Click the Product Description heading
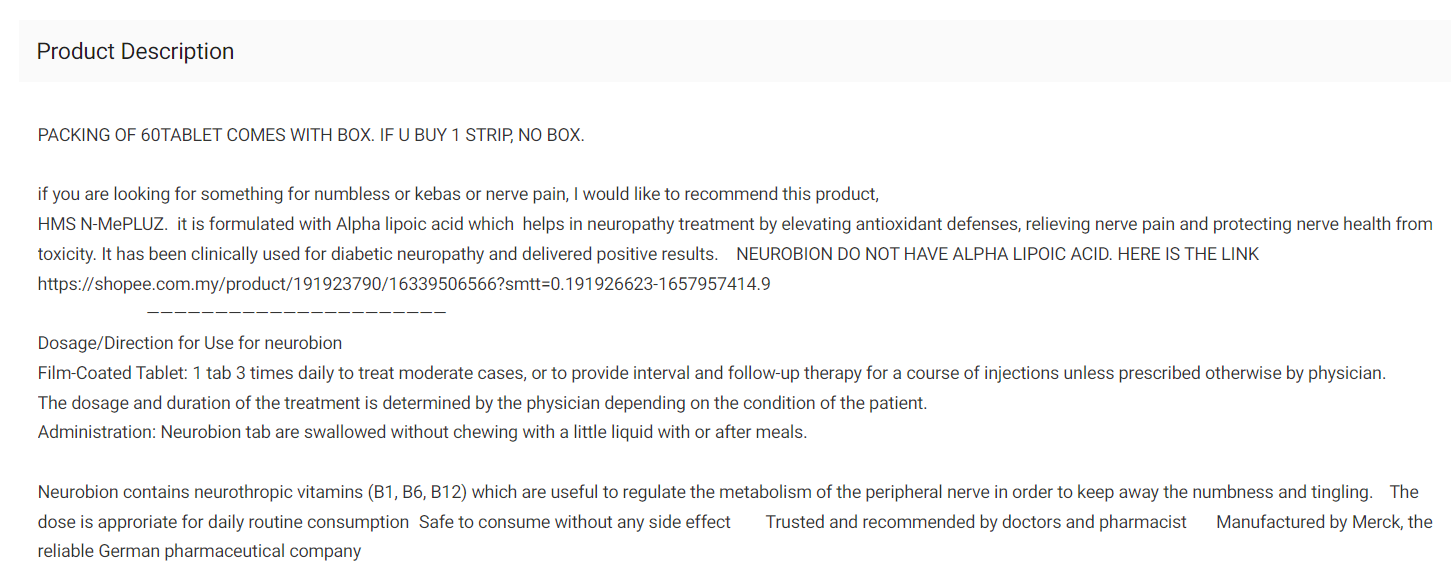This screenshot has height=569, width=1451. coord(135,51)
